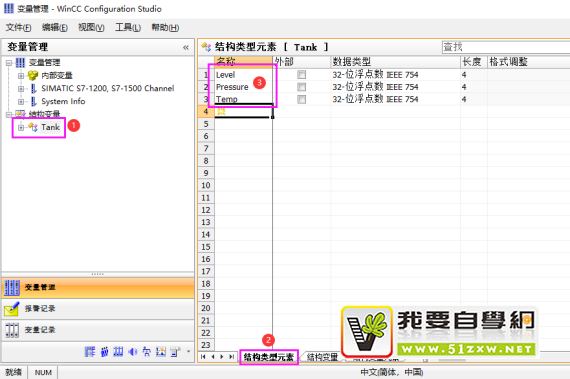
Task: Click the first small icon in navigation strip
Action: tap(90, 352)
